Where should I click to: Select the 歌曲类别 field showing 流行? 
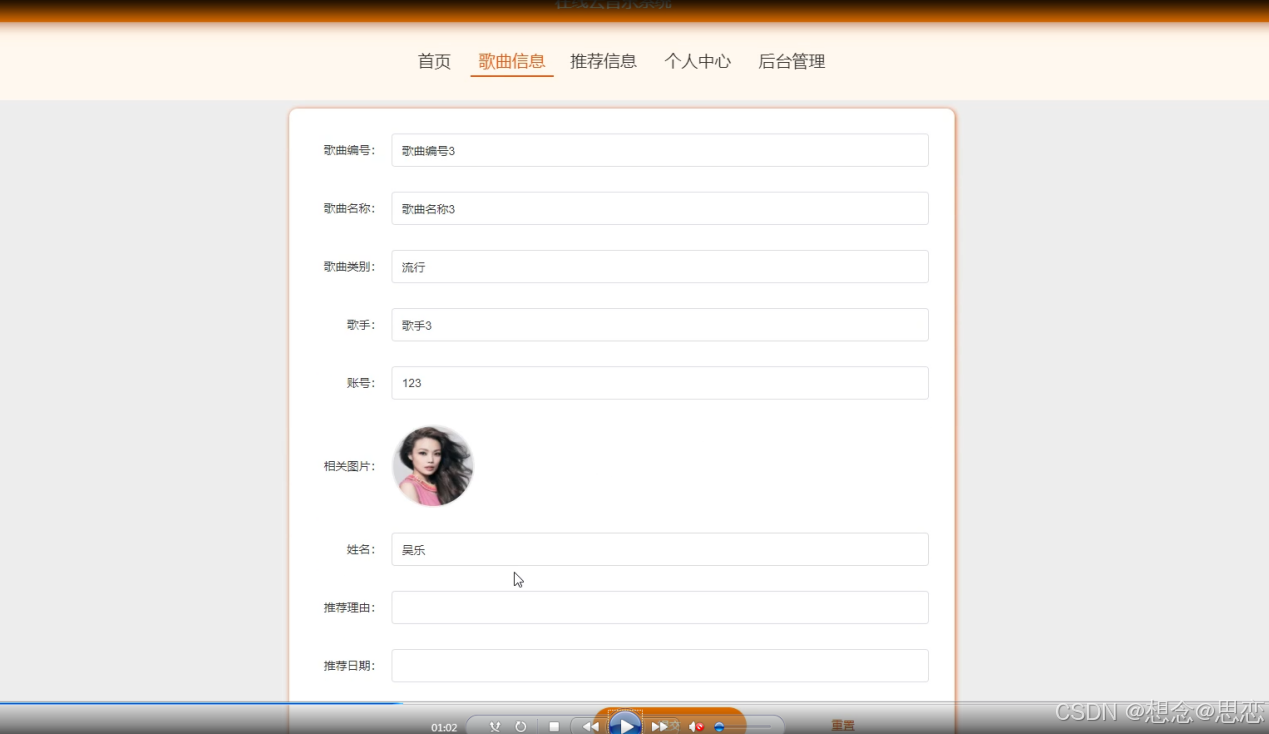point(660,267)
